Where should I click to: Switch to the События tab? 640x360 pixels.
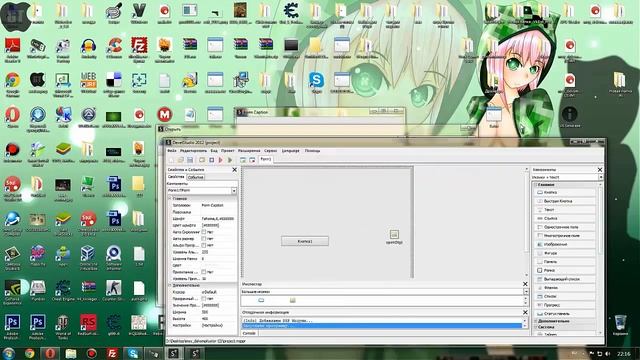[196, 177]
